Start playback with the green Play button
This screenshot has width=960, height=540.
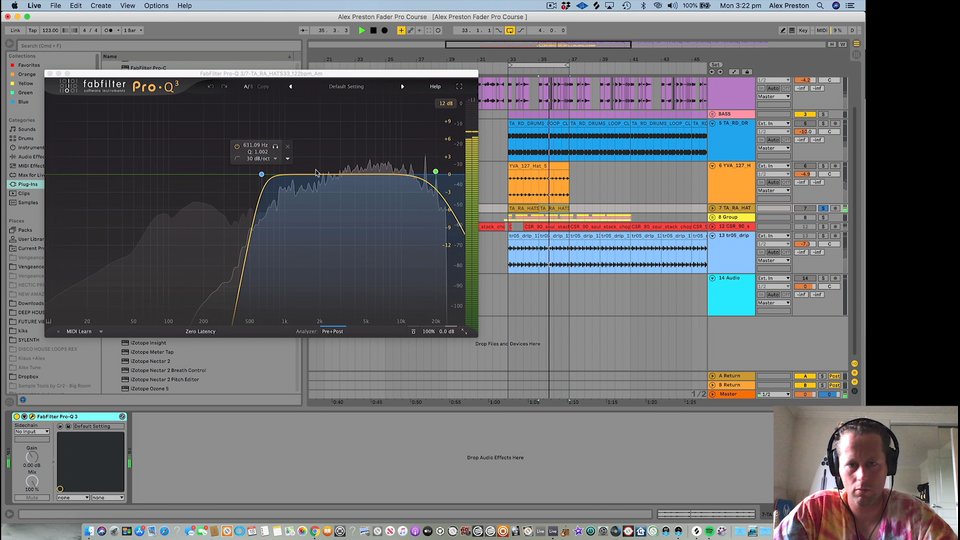coord(362,30)
